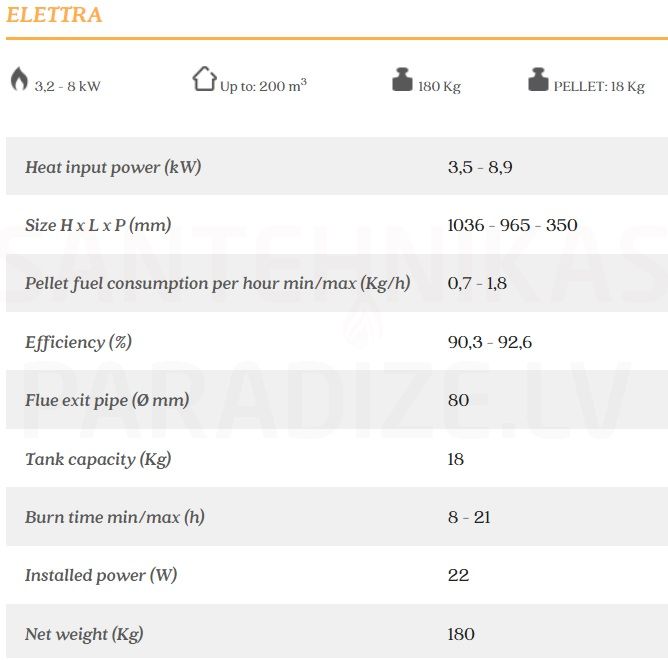Select the ELETTRA heading
This screenshot has width=668, height=660.
[54, 15]
